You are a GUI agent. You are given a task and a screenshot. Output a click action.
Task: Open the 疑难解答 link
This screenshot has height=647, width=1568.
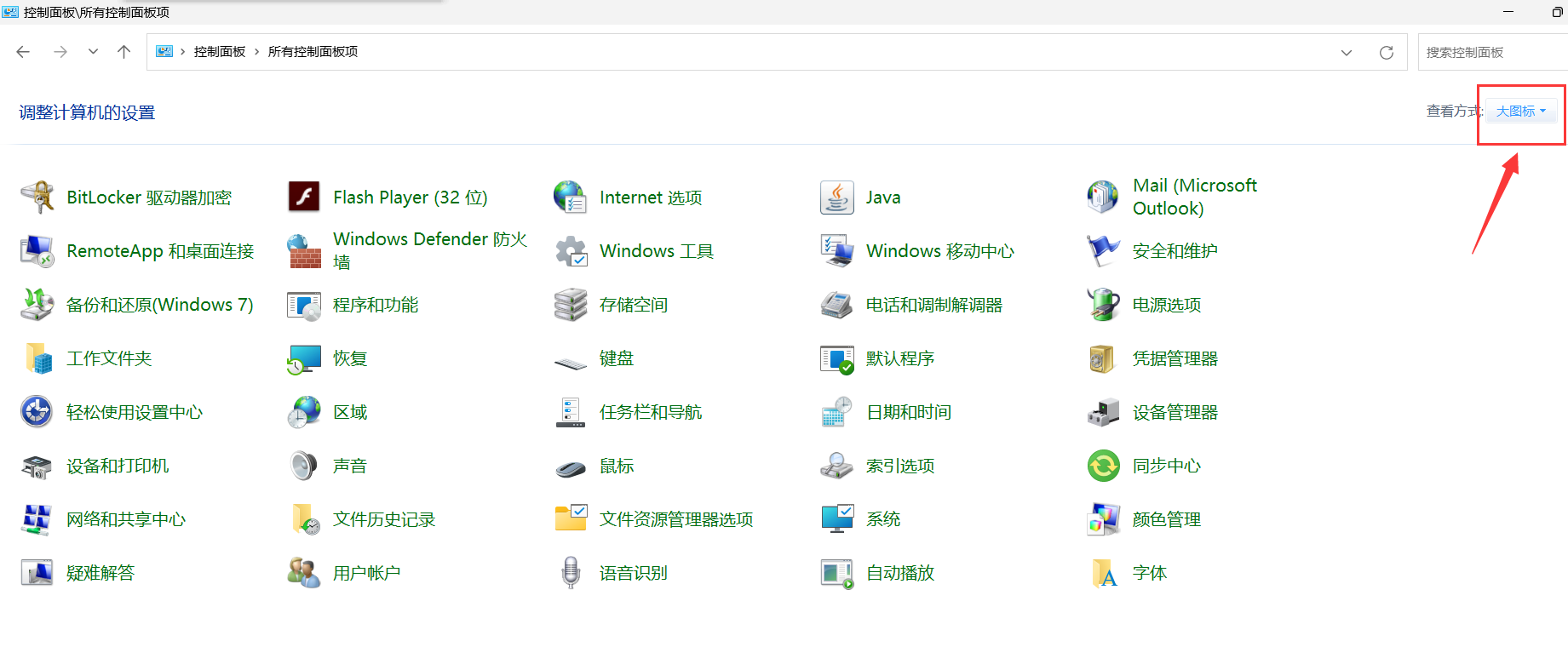click(101, 573)
